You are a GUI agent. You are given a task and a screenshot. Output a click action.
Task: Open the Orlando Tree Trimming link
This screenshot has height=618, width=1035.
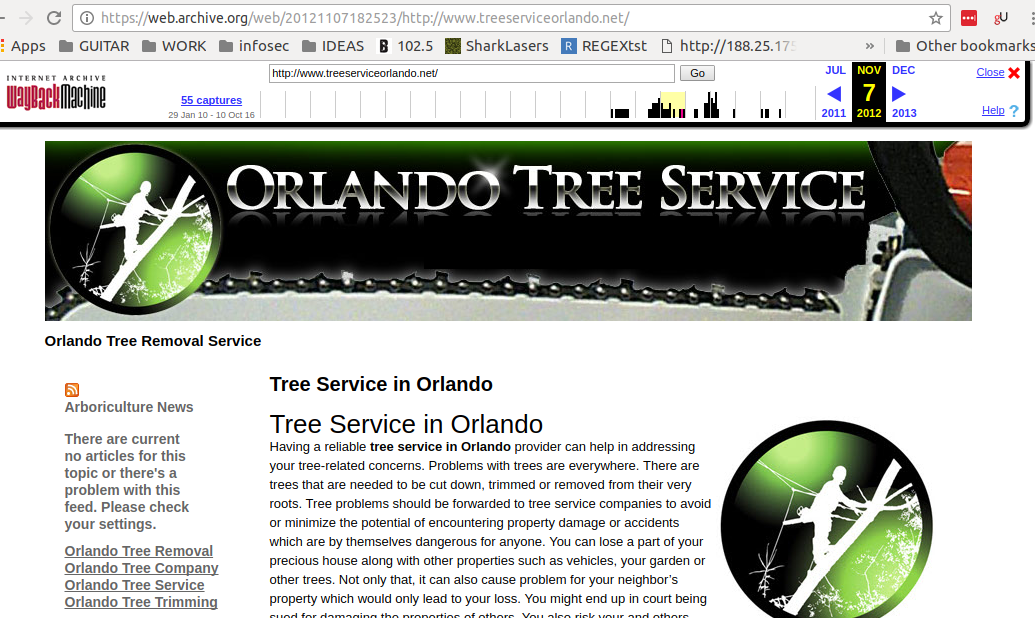pos(141,602)
